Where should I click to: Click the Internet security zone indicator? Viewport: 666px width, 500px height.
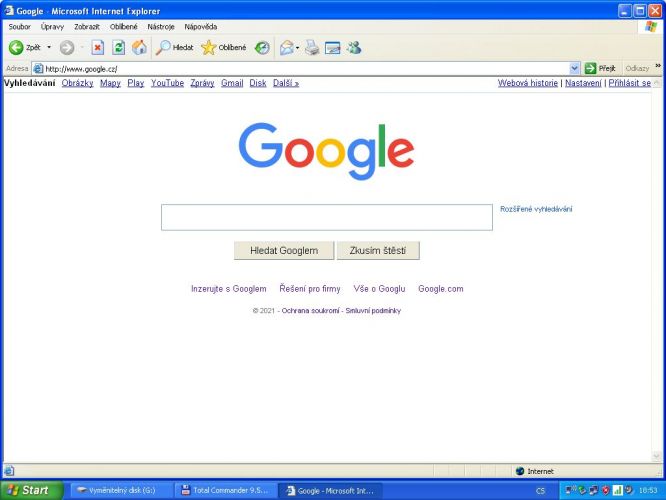click(x=534, y=471)
